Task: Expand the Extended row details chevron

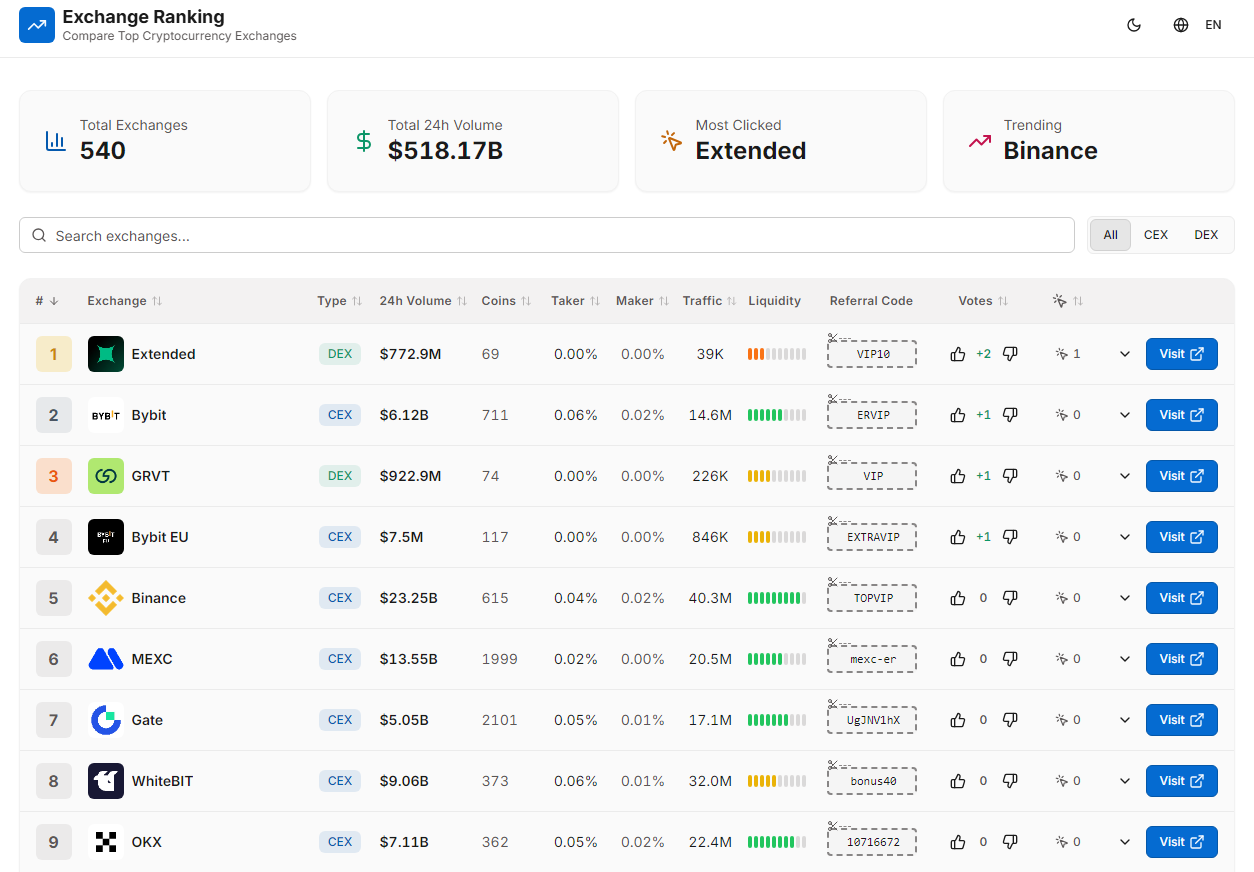Action: point(1125,354)
